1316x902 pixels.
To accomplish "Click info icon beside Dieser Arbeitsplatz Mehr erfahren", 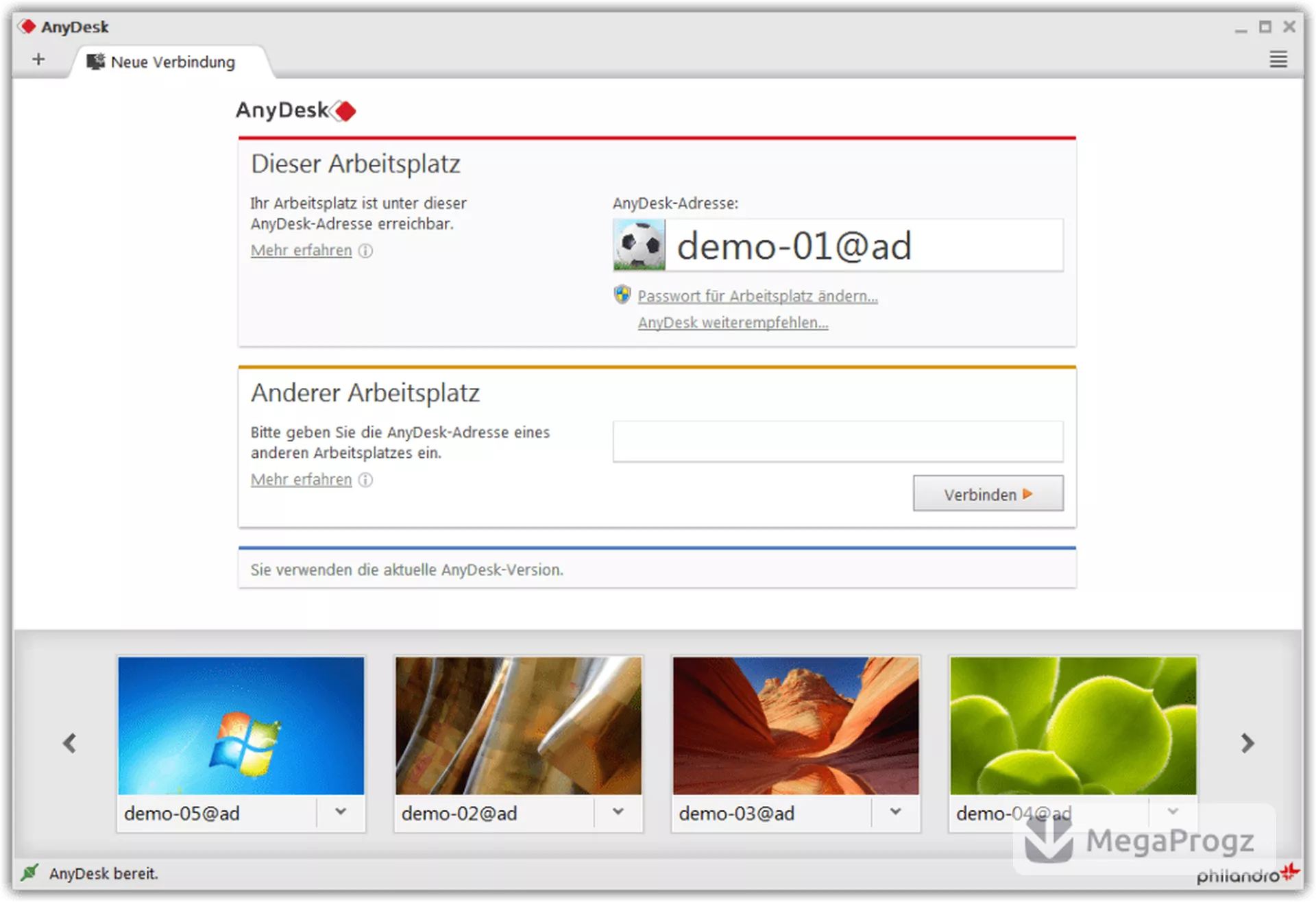I will pyautogui.click(x=366, y=250).
